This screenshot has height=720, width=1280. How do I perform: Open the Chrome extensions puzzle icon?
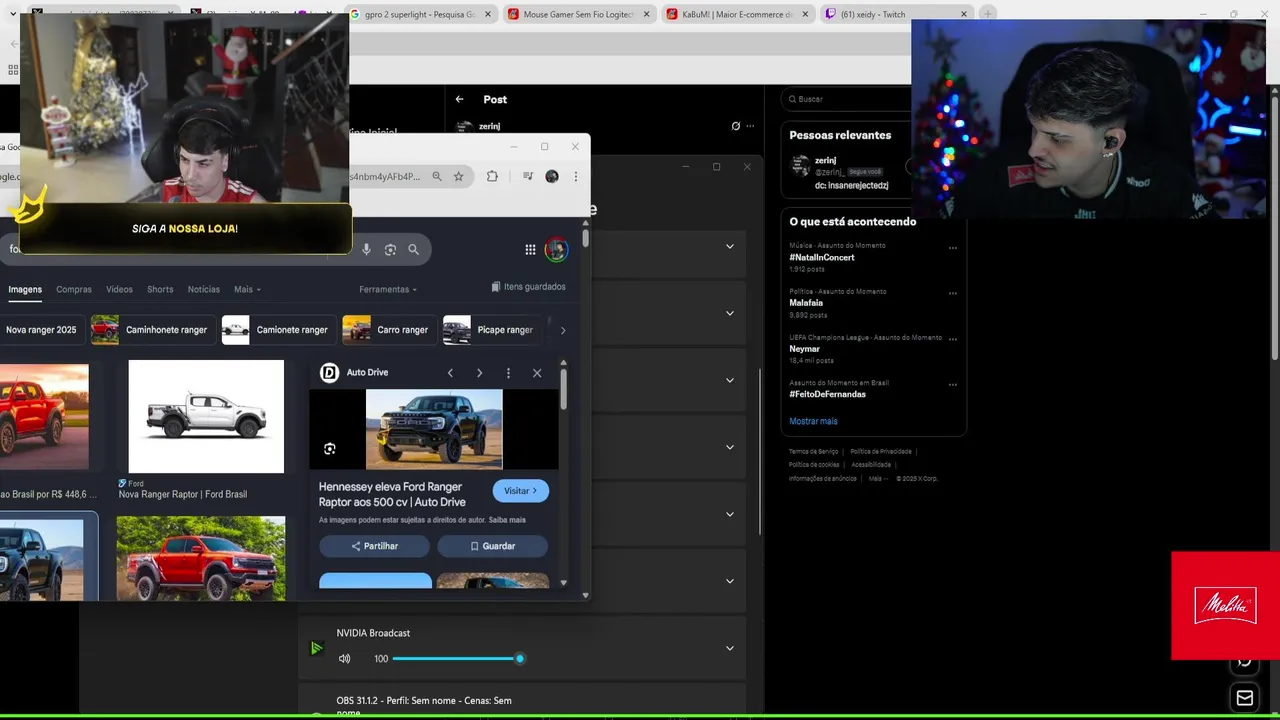coord(492,176)
